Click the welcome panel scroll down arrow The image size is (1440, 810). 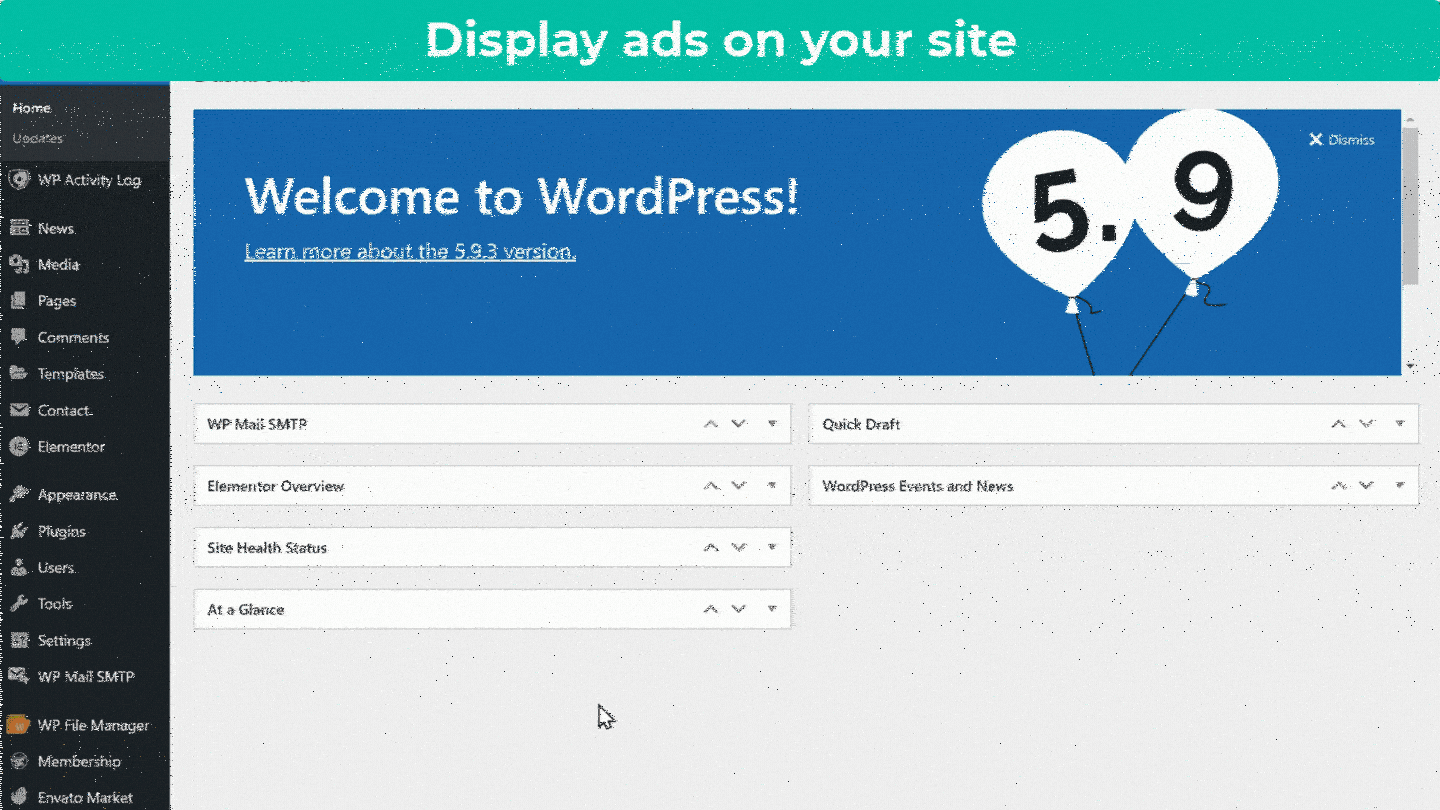(x=1410, y=367)
